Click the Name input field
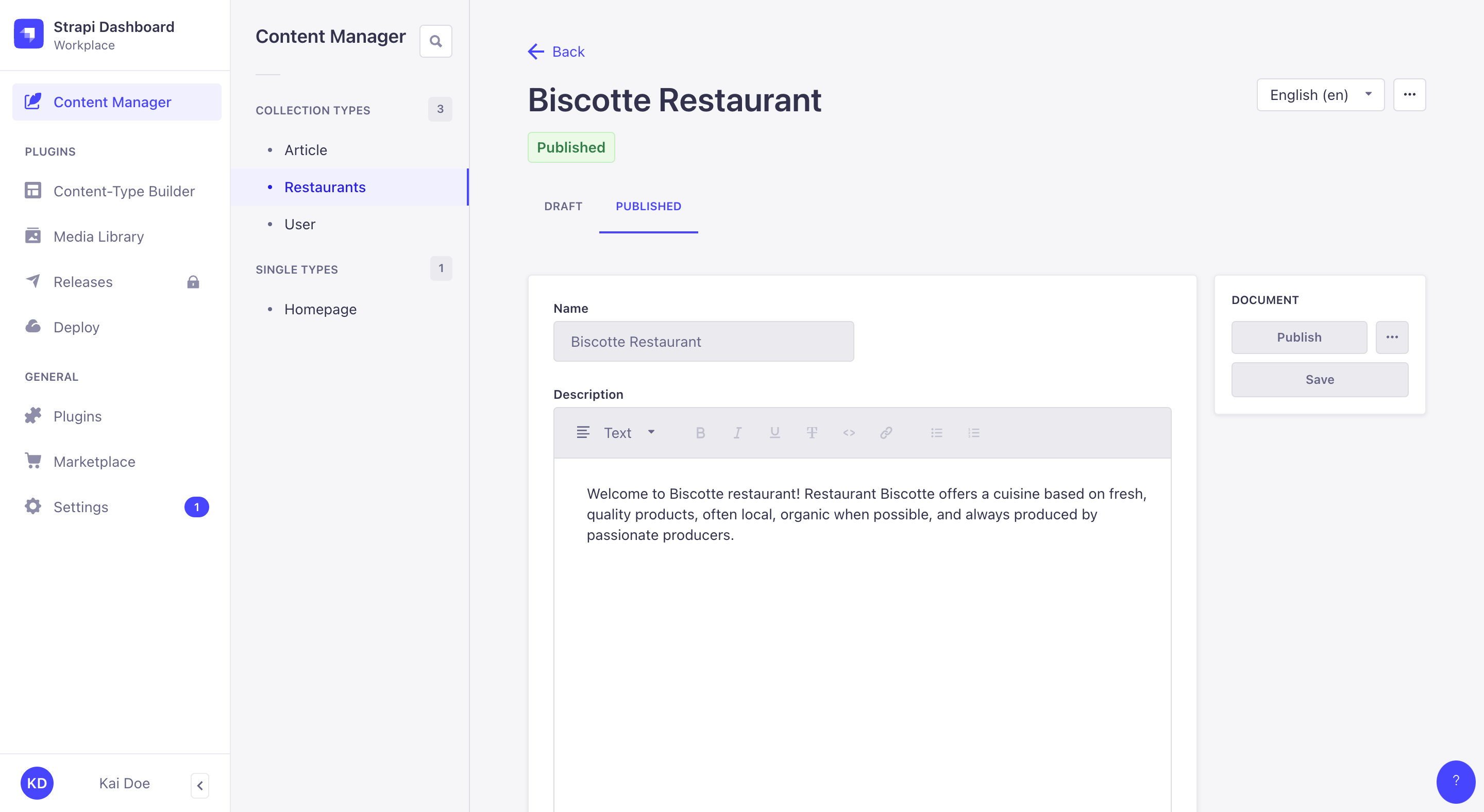This screenshot has width=1484, height=812. coord(704,341)
